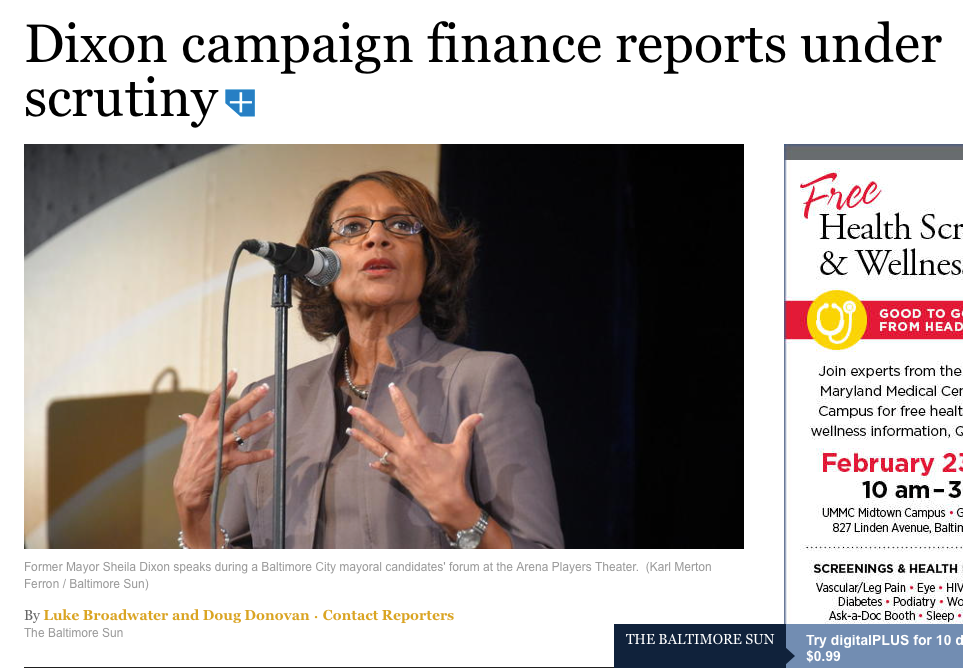Open Luke Broadwater and Doug Donovan byline link
963x668 pixels.
[176, 615]
